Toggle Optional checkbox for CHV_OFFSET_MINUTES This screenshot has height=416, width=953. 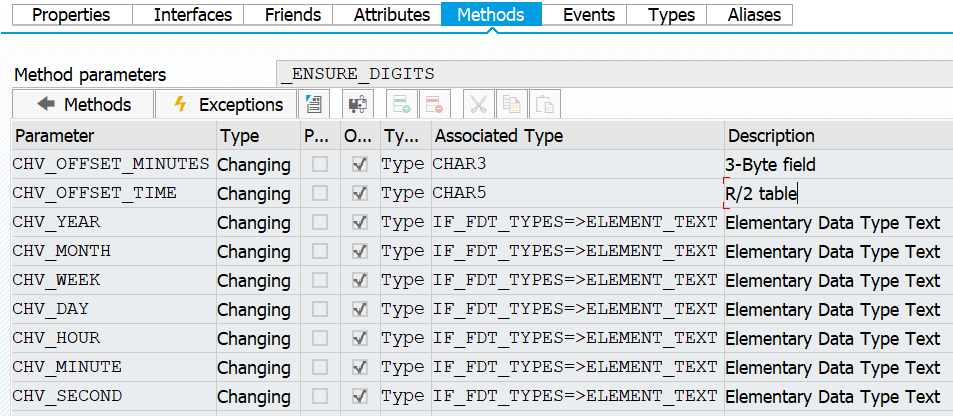(x=360, y=164)
